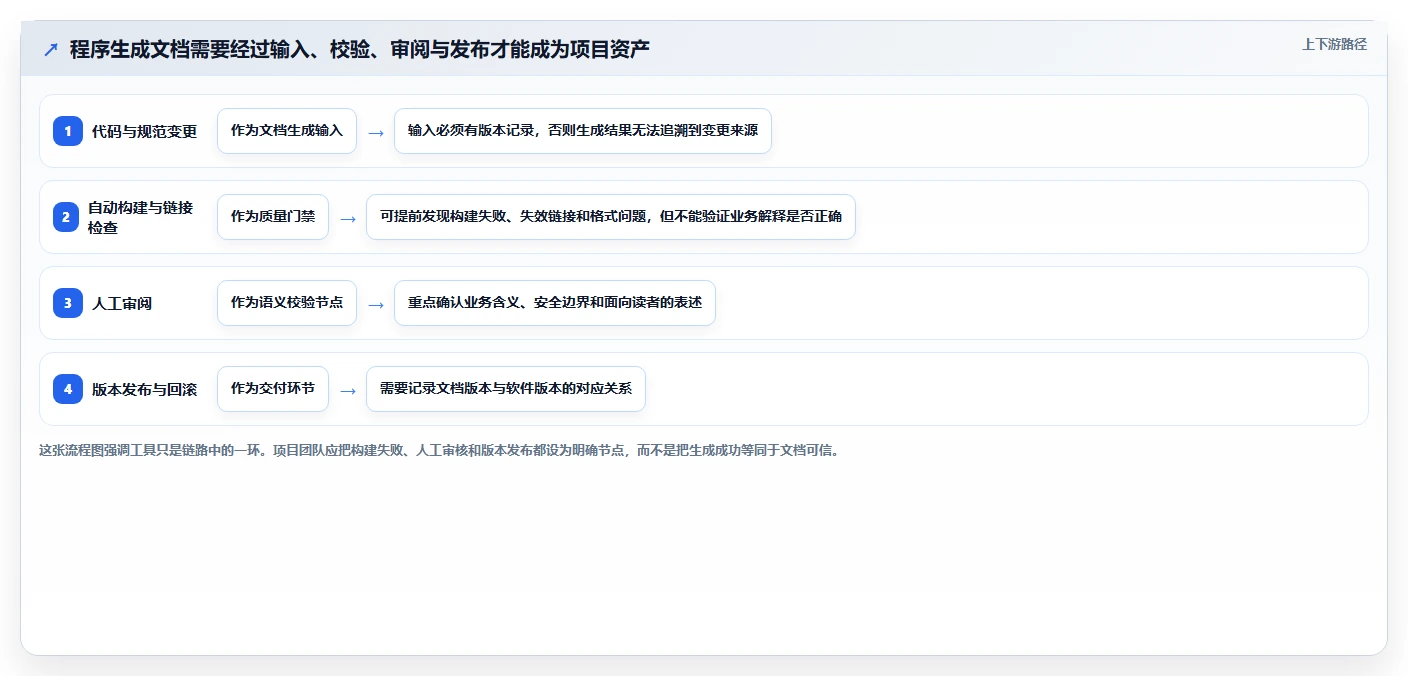Click the box starting with 重点确认业务含义
Image resolution: width=1408 pixels, height=676 pixels.
[555, 303]
